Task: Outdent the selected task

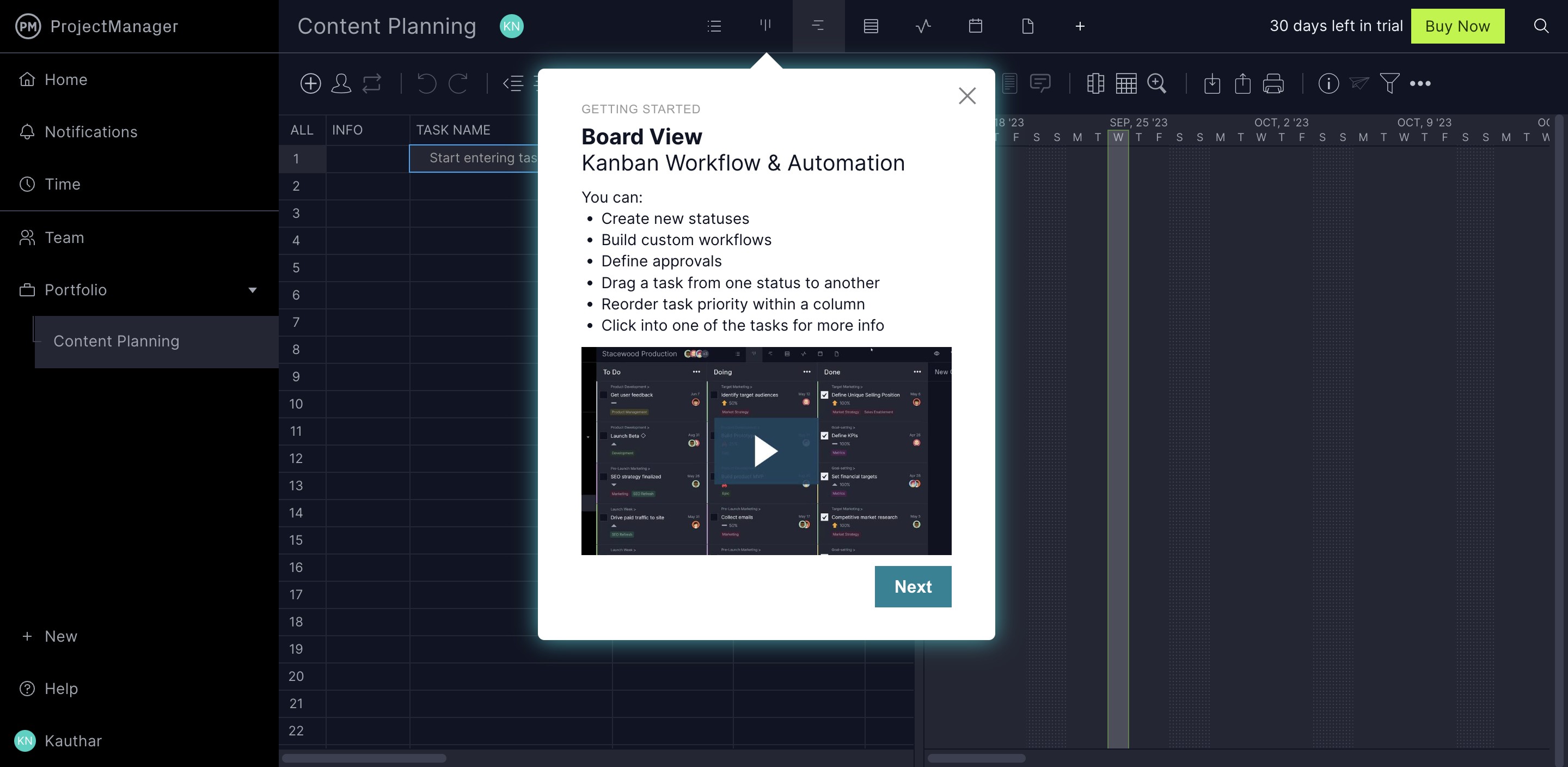Action: 513,83
